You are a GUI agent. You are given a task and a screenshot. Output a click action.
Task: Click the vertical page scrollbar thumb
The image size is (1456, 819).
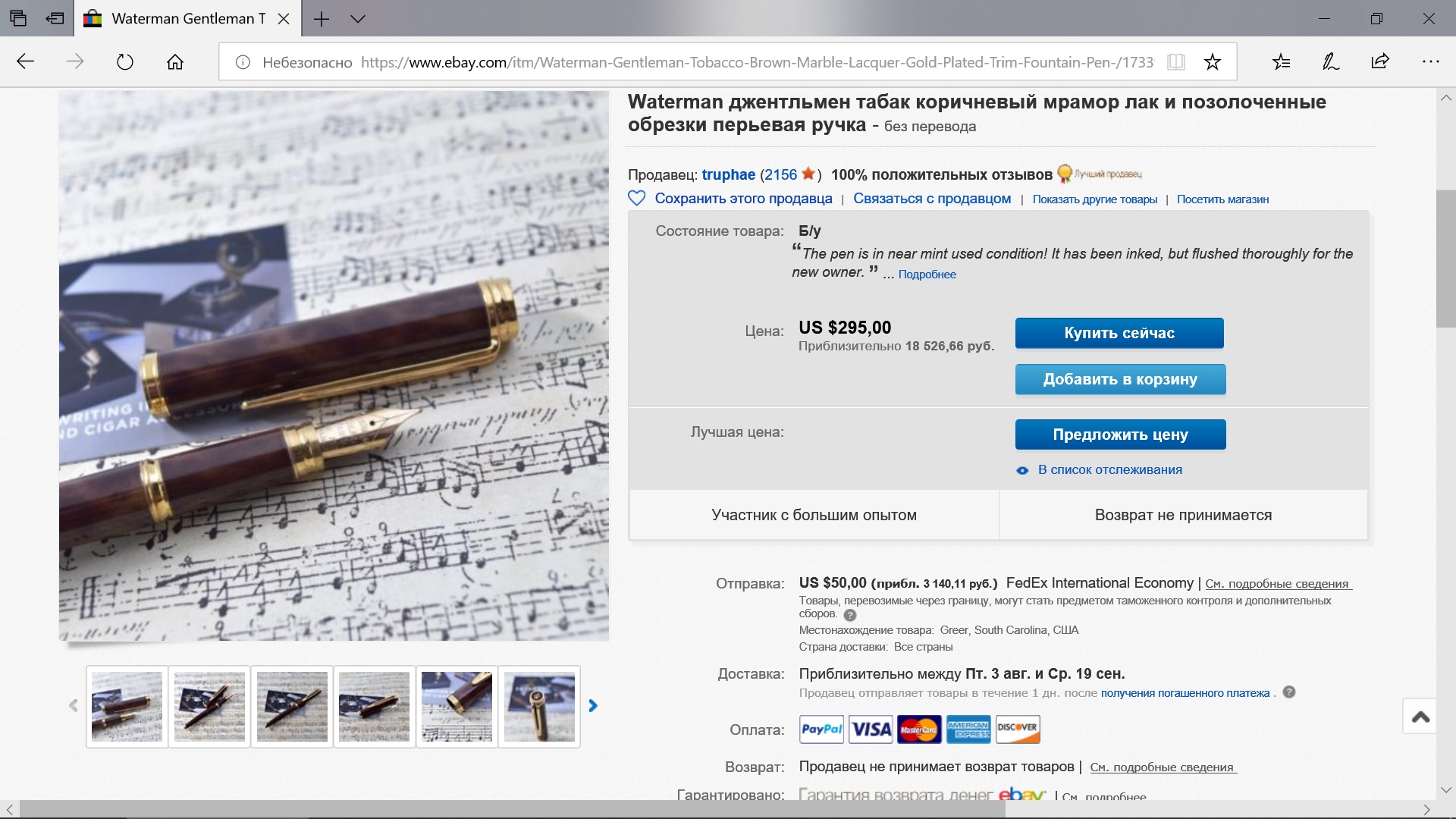pos(1445,258)
